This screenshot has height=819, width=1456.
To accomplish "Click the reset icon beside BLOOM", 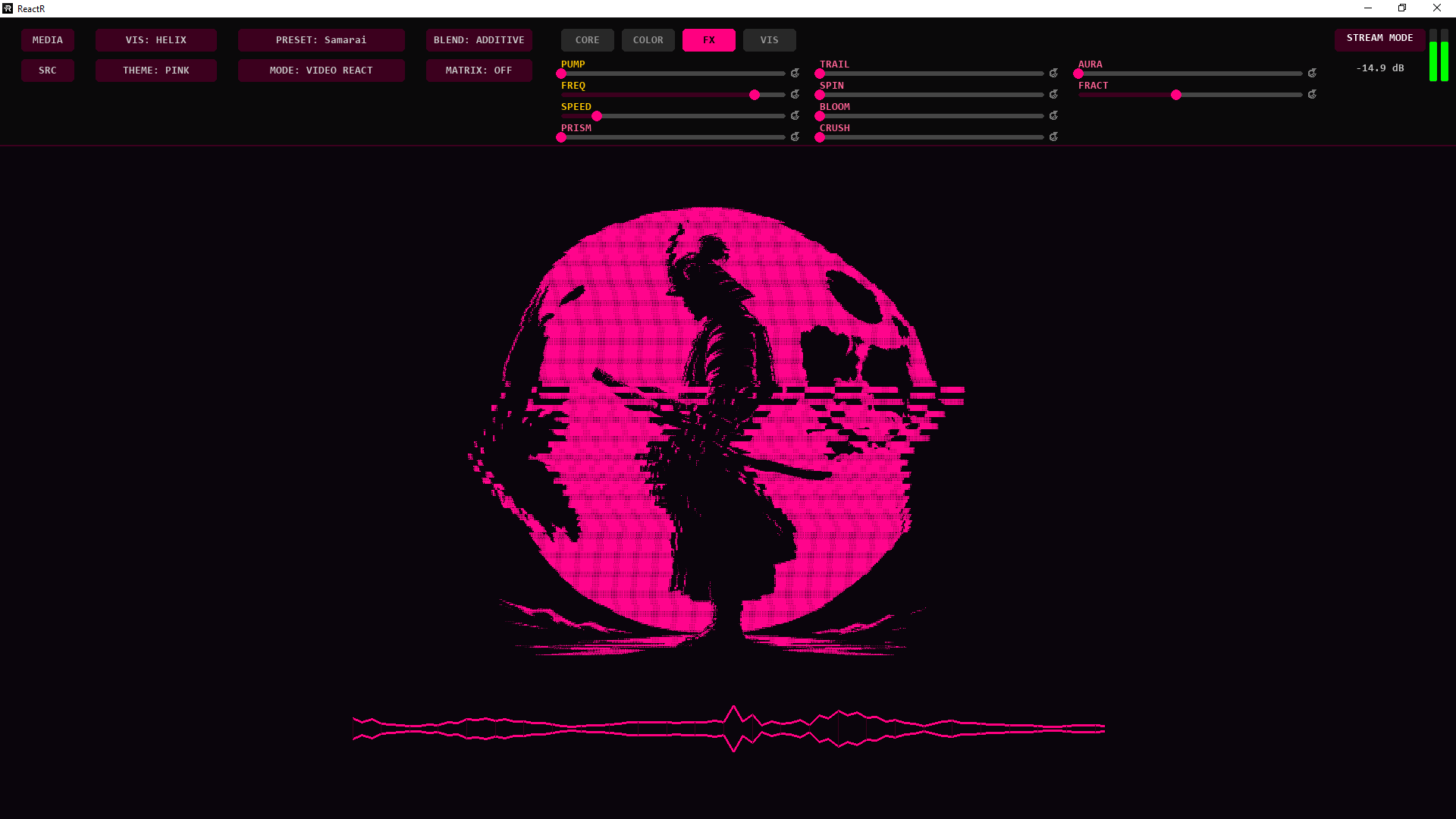I will pos(1053,116).
